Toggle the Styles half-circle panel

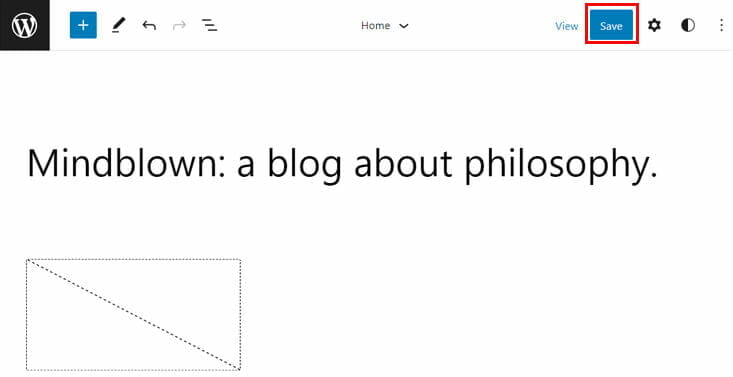688,25
